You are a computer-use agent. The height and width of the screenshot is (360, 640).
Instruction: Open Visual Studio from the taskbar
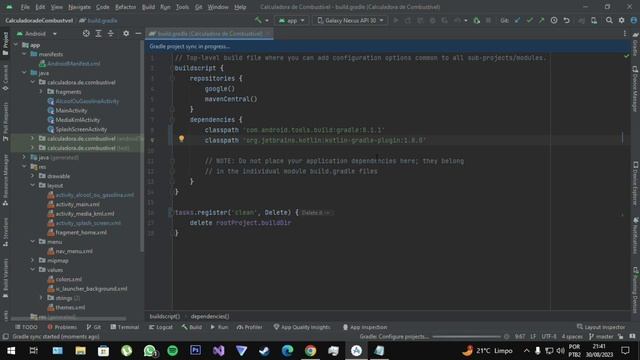tap(218, 351)
